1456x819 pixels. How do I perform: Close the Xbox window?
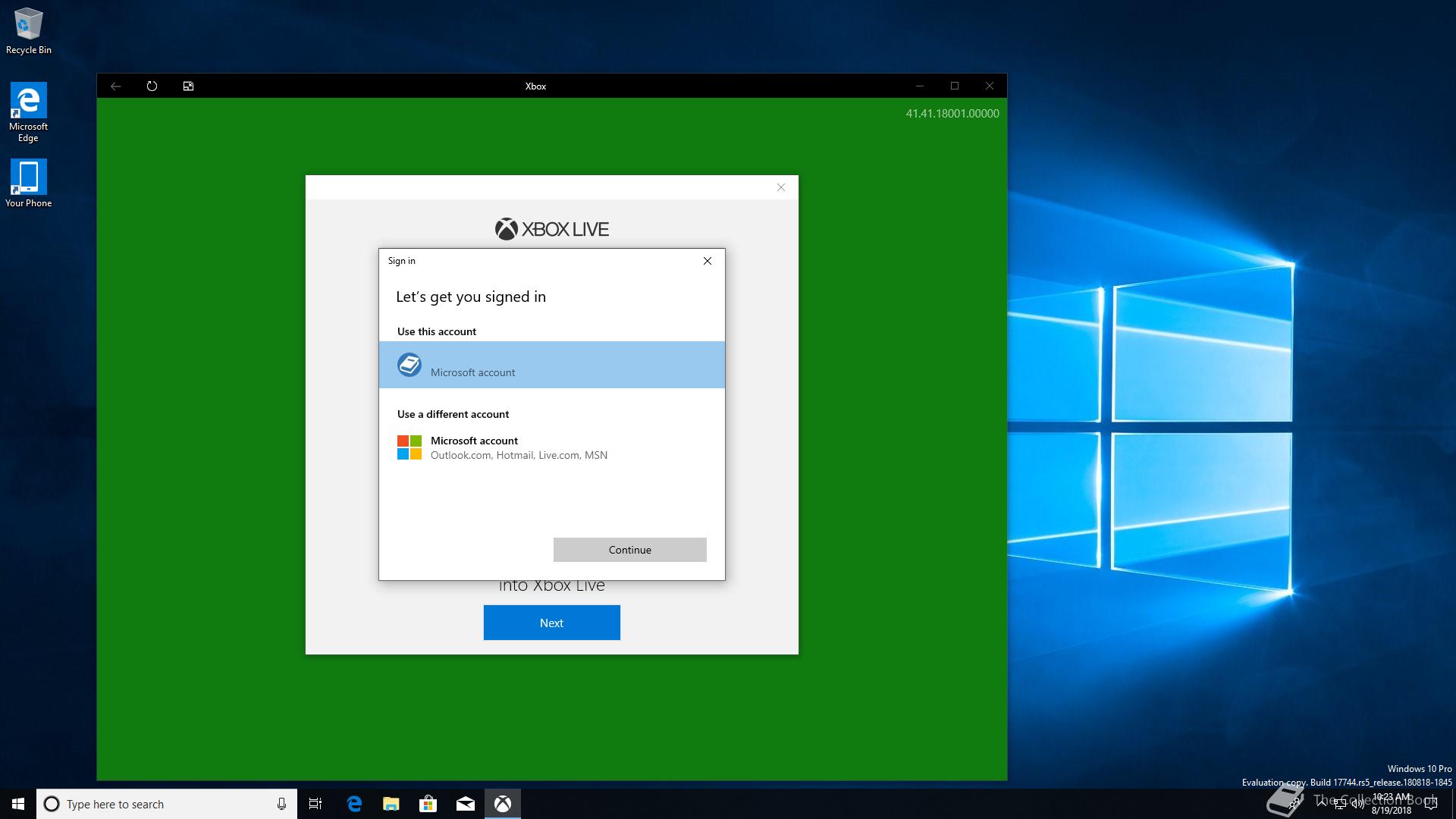[x=990, y=86]
